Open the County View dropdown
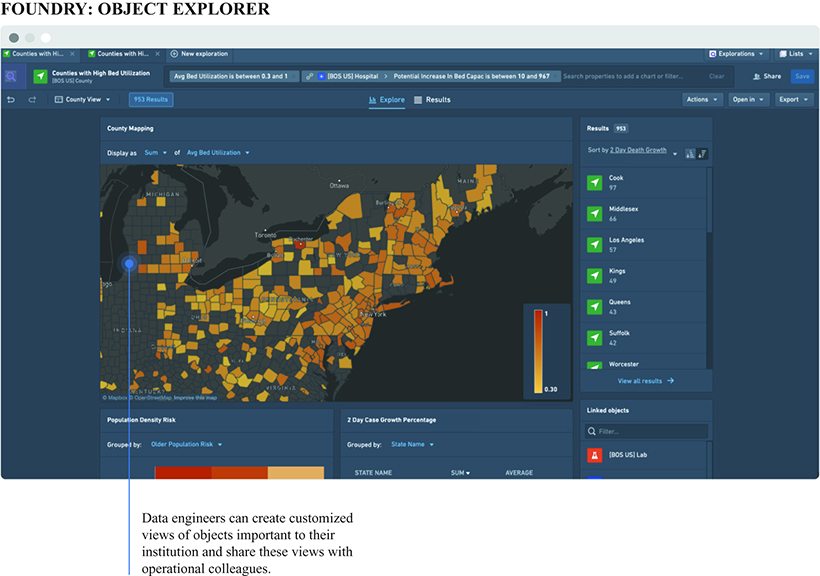Screen dimensions: 820x576 (84, 100)
